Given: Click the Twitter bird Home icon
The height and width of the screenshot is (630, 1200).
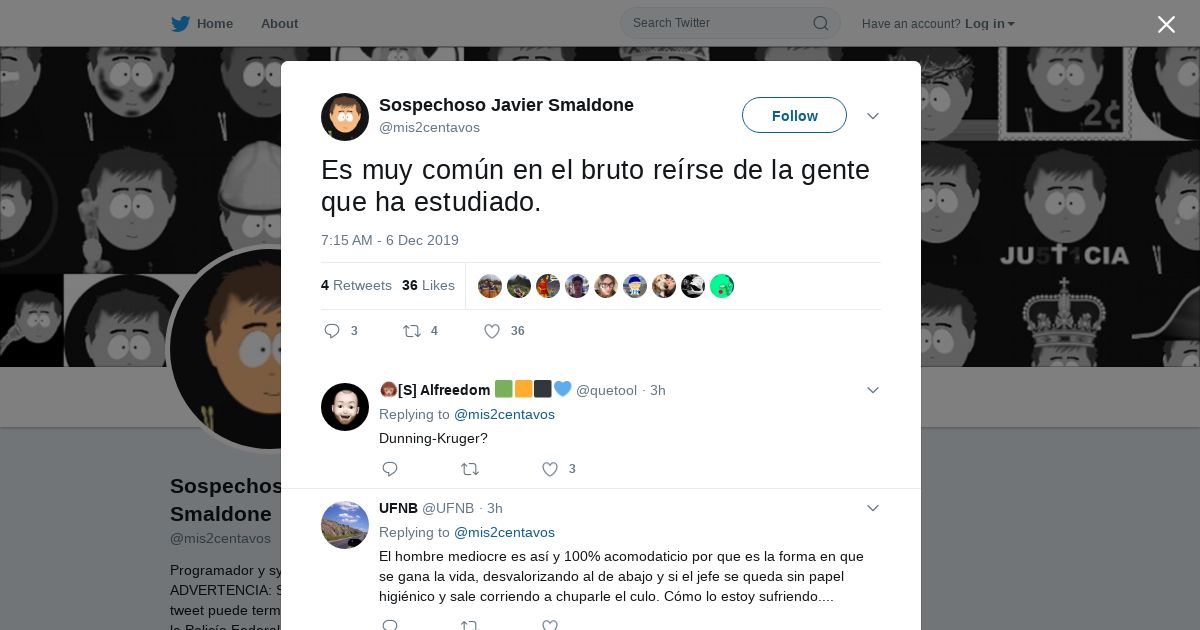Looking at the screenshot, I should tap(180, 24).
